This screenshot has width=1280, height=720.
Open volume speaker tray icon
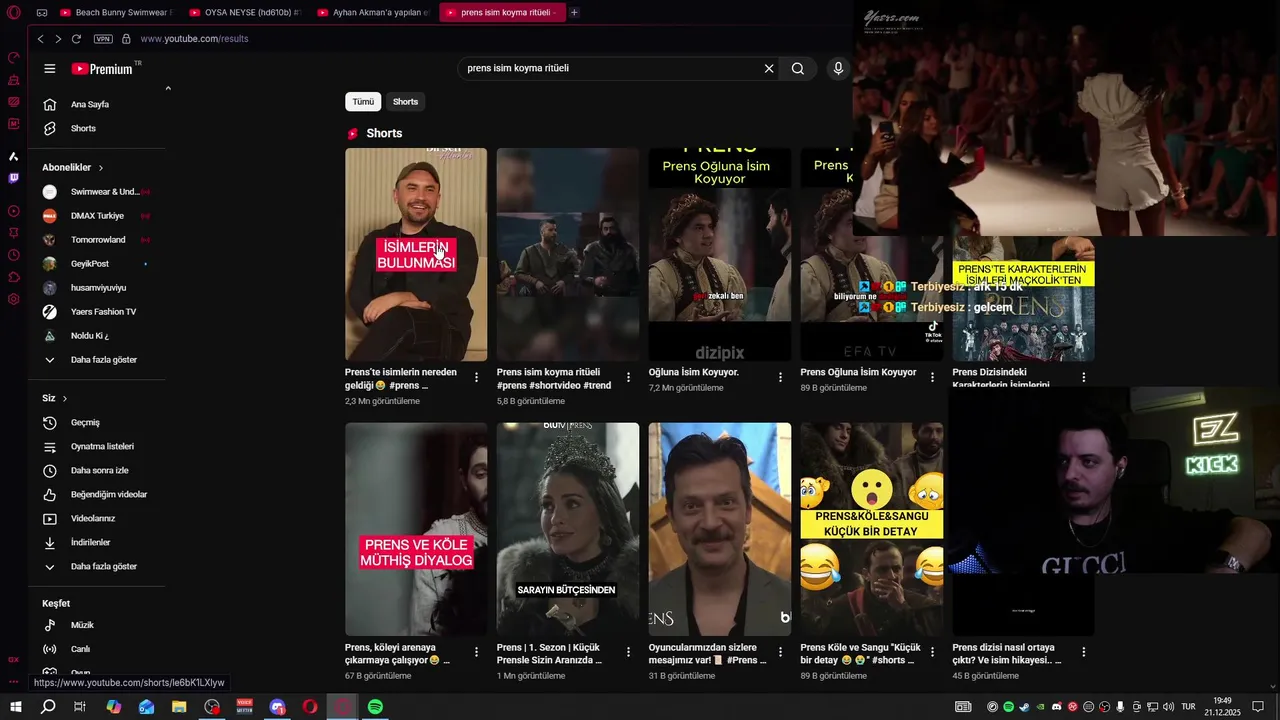point(1168,707)
